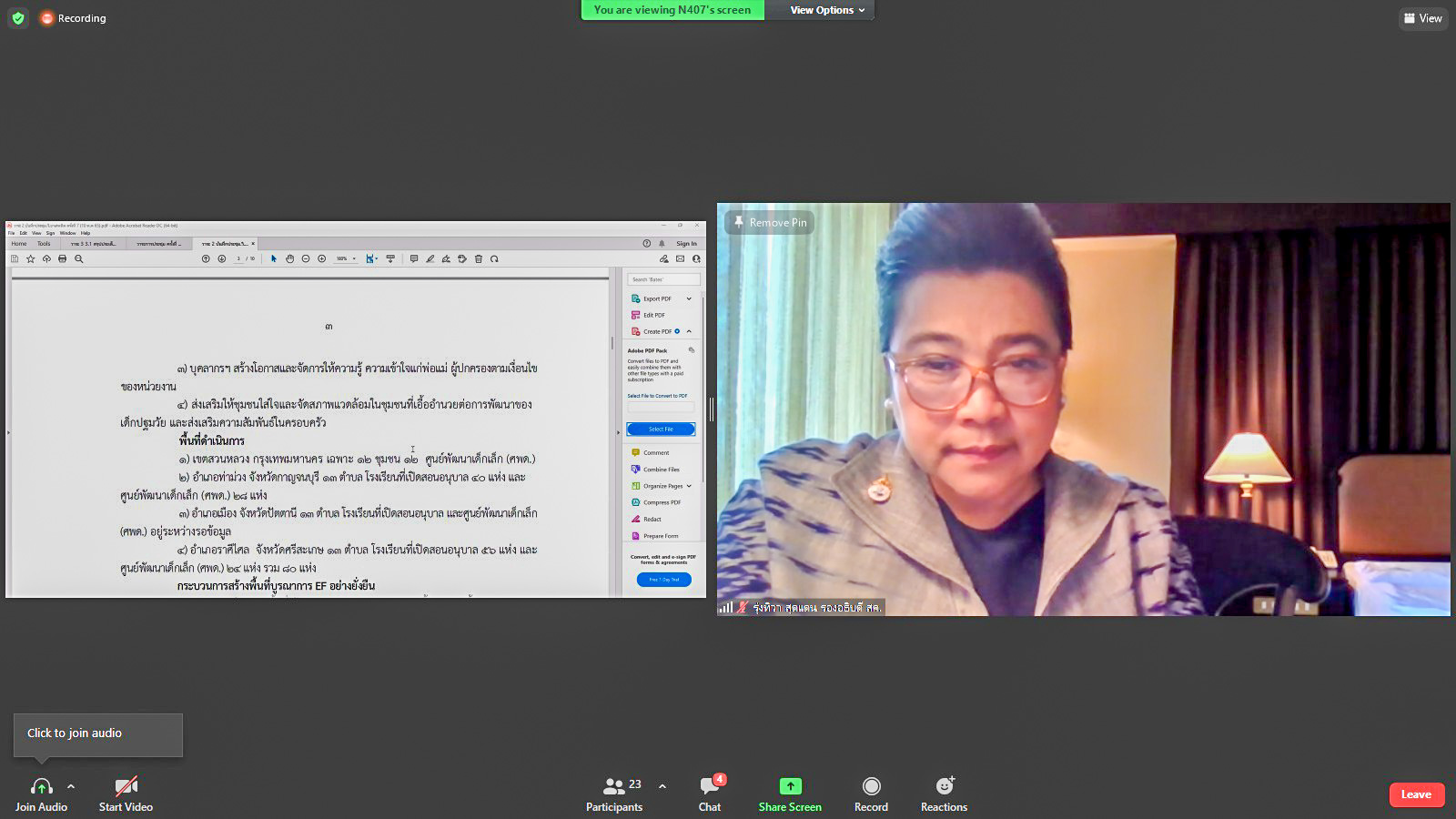
Task: Click the add comment note icon
Action: click(414, 259)
